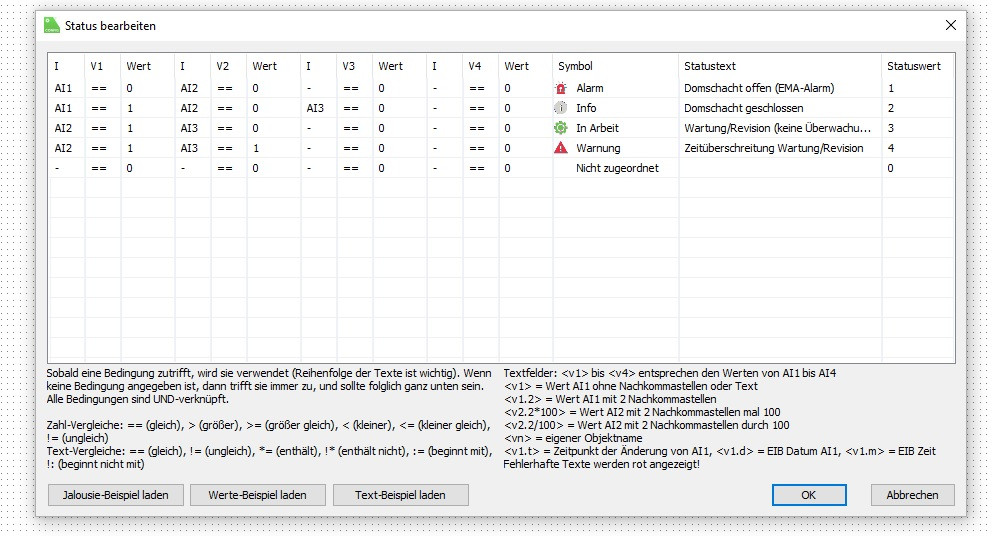Click the green In Arbeit gear icon
The height and width of the screenshot is (550, 993).
pos(560,128)
